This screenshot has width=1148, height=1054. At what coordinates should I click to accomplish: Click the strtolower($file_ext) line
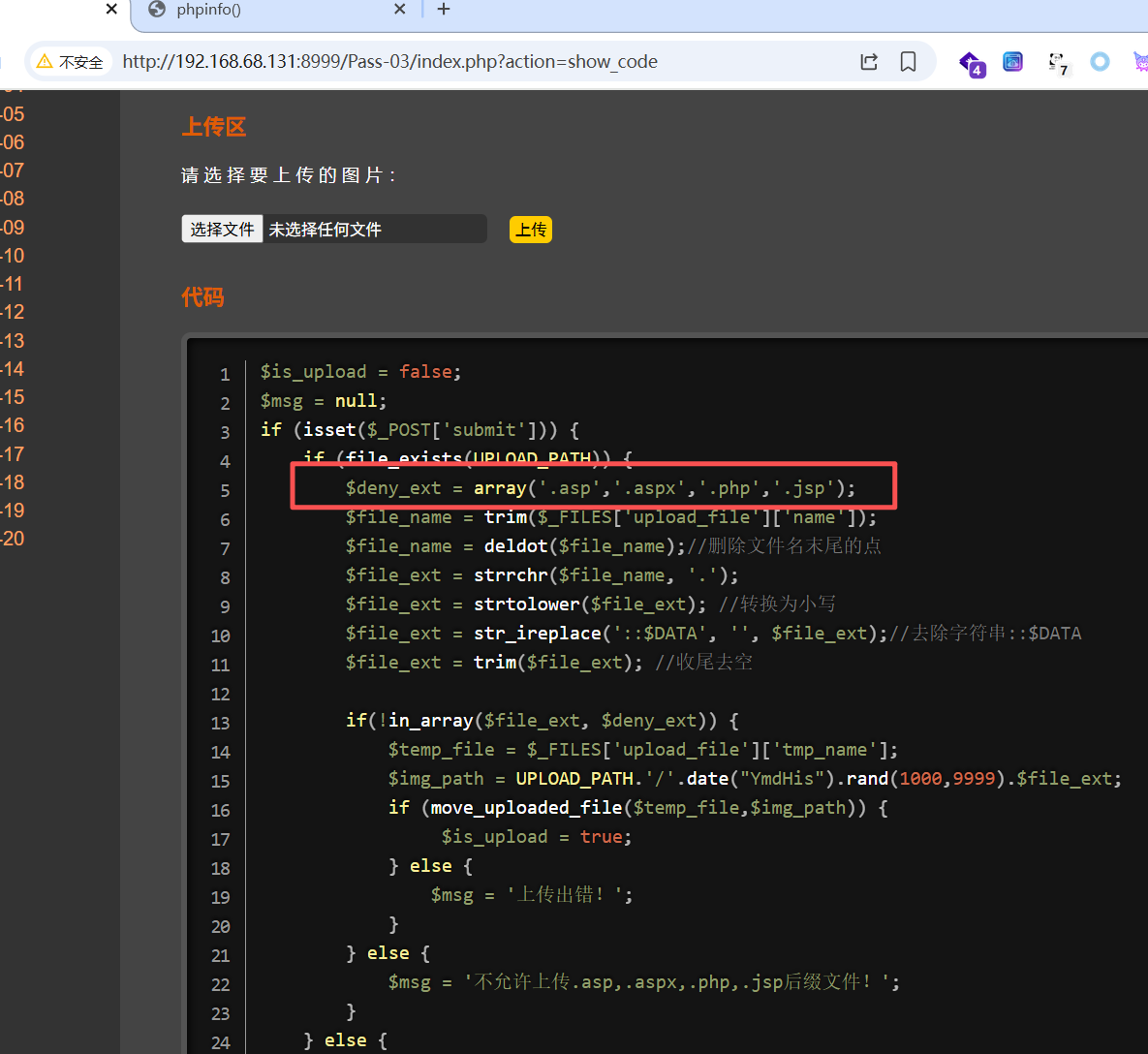pyautogui.click(x=590, y=604)
